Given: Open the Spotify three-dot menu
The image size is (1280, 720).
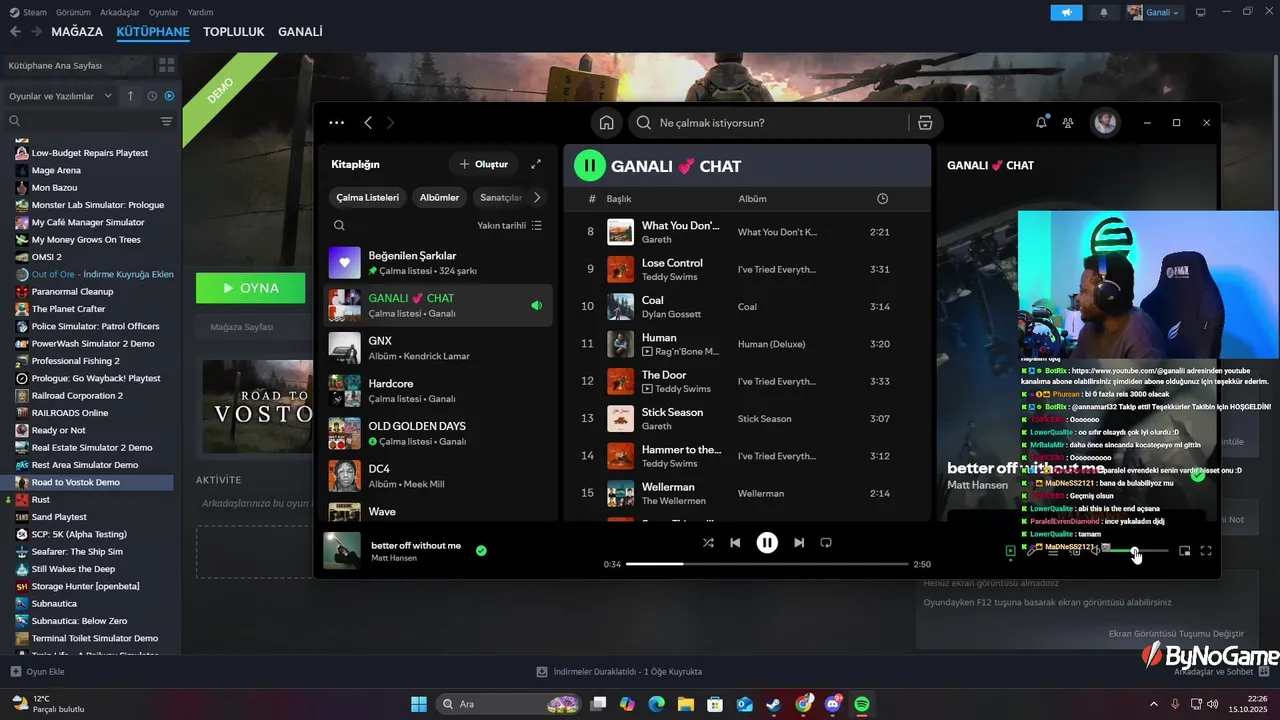Looking at the screenshot, I should point(336,123).
